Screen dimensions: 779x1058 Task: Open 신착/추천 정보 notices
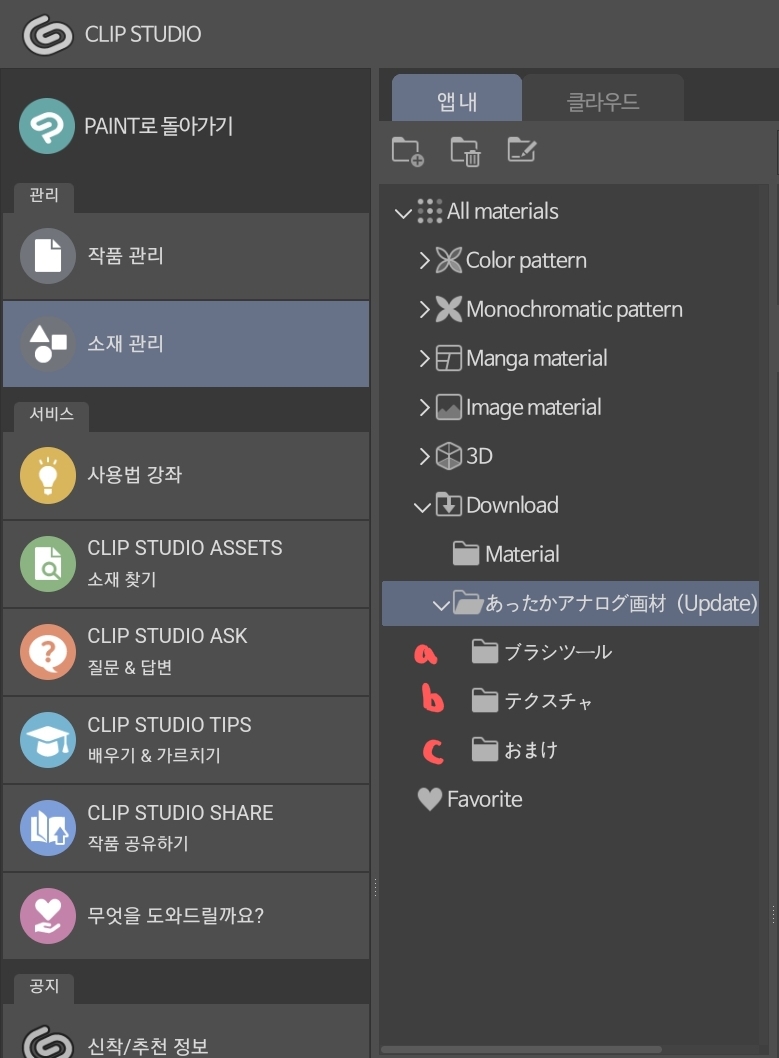tap(186, 1031)
